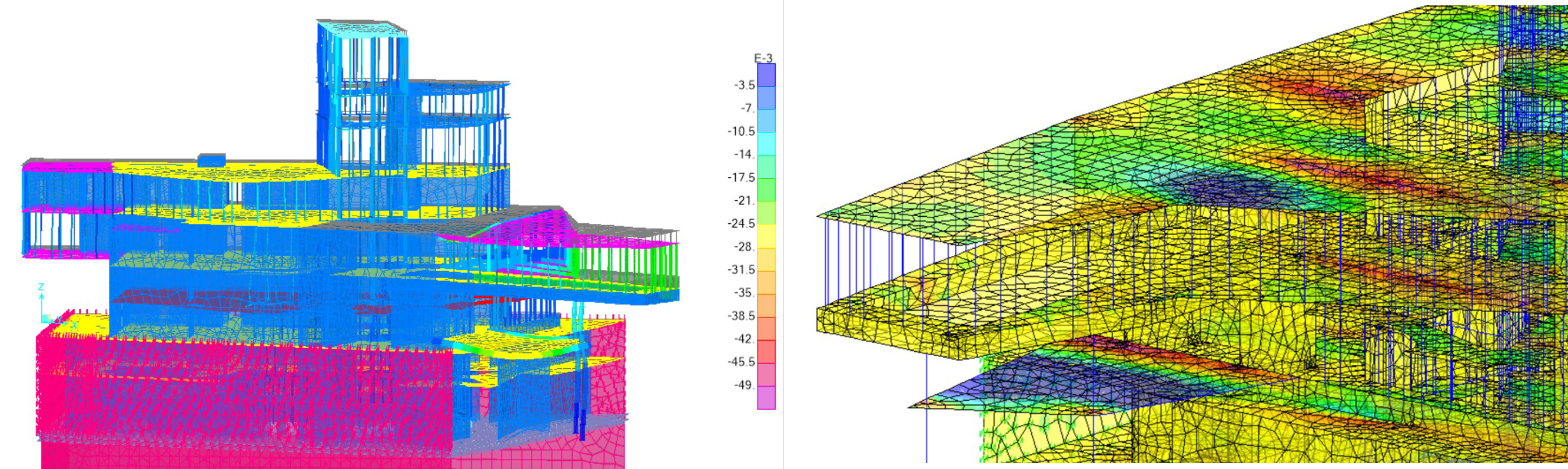The image size is (1568, 469).
Task: Click the E-3 legend scale header
Action: 763,58
